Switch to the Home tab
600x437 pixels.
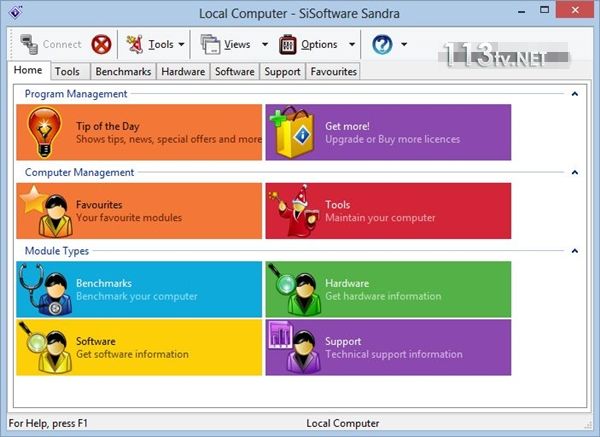[28, 70]
